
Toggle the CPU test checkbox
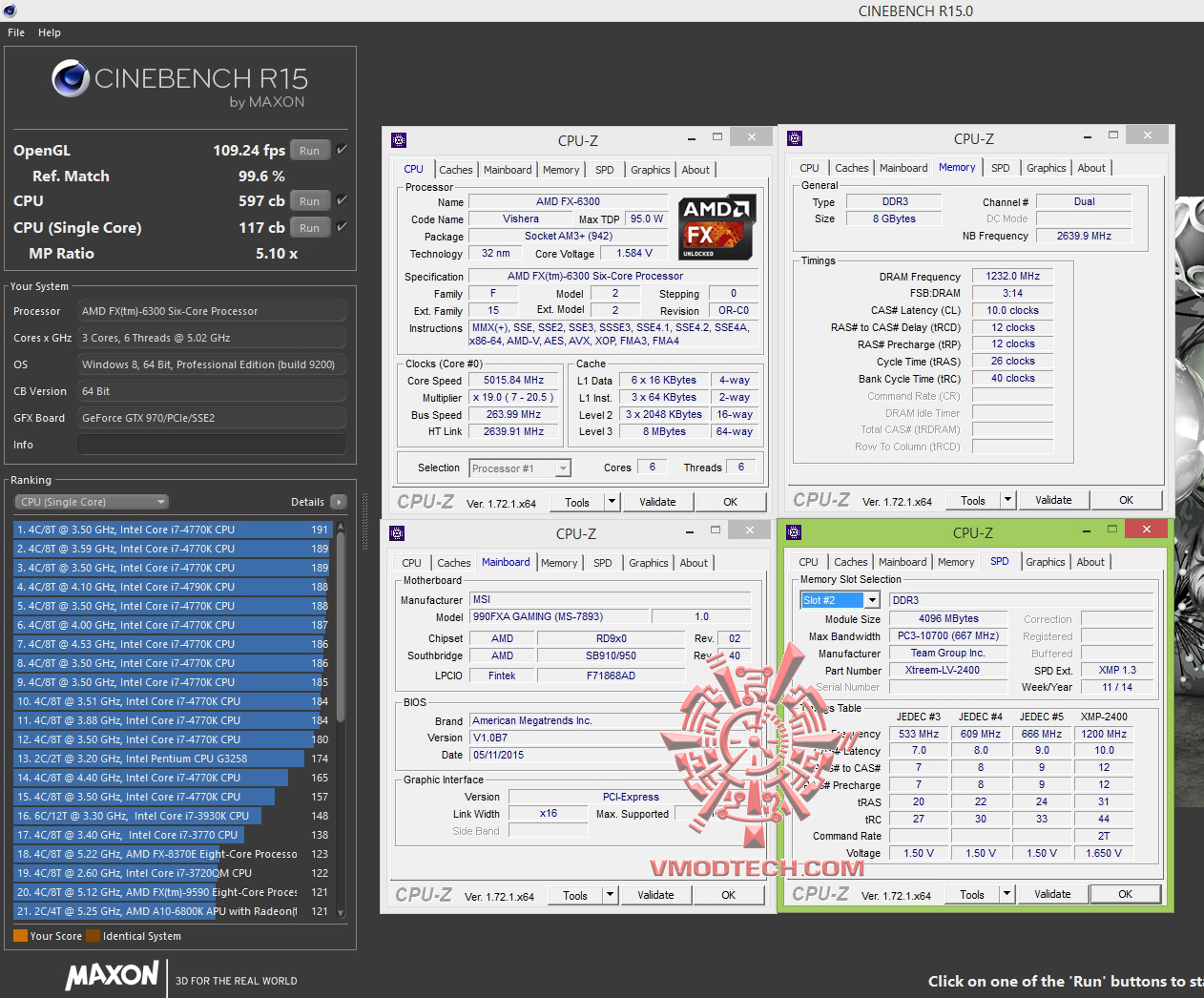[x=342, y=200]
